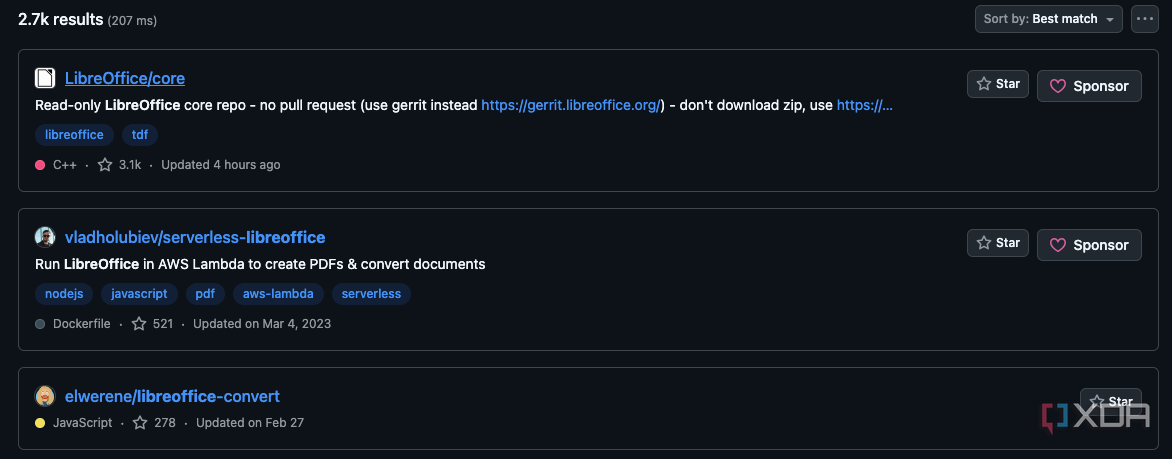Expand the Sort by Best match dropdown
This screenshot has height=459, width=1172.
[x=1048, y=19]
